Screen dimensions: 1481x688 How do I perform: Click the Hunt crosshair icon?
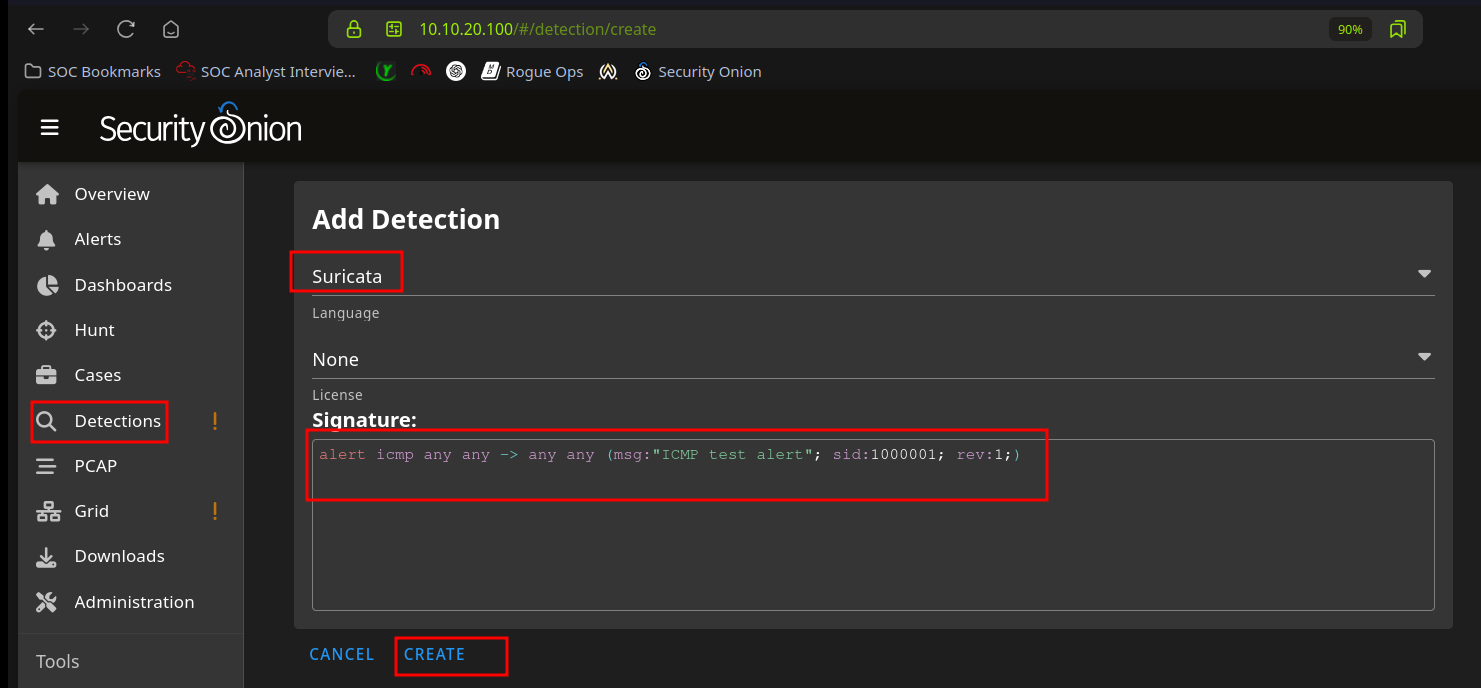(x=47, y=330)
